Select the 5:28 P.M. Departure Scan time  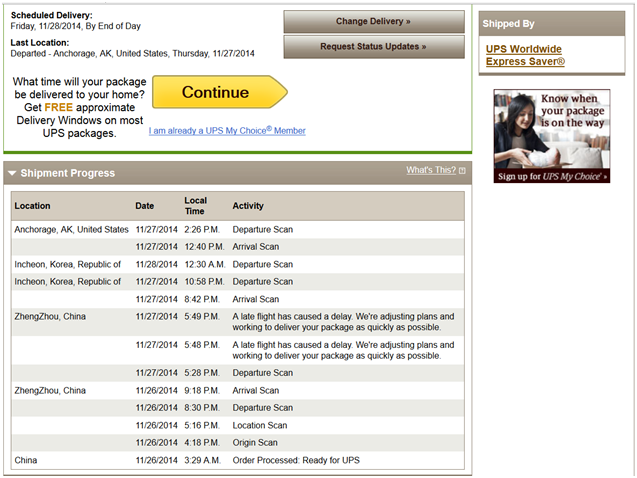click(202, 373)
